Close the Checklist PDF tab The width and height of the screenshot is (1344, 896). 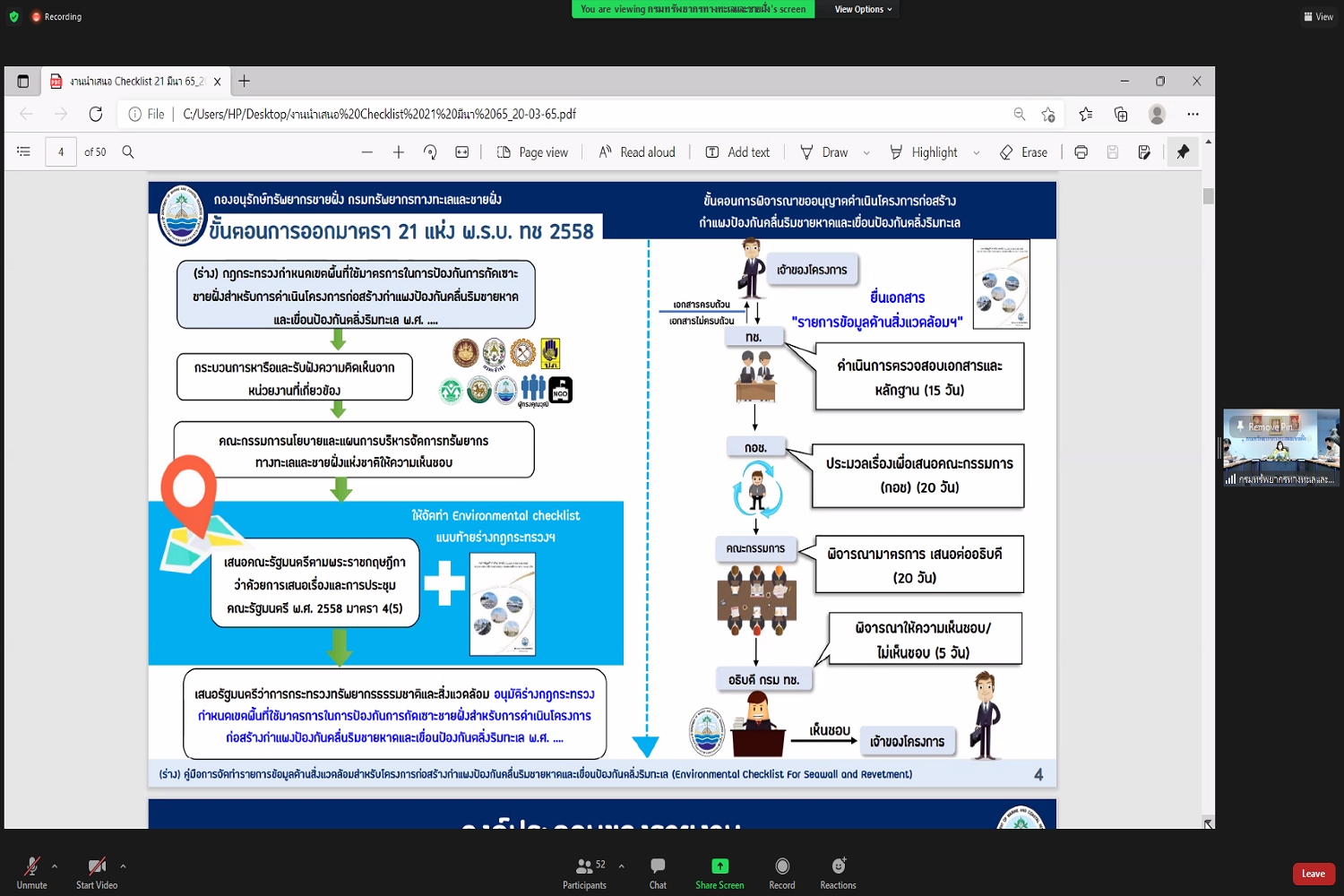point(217,82)
